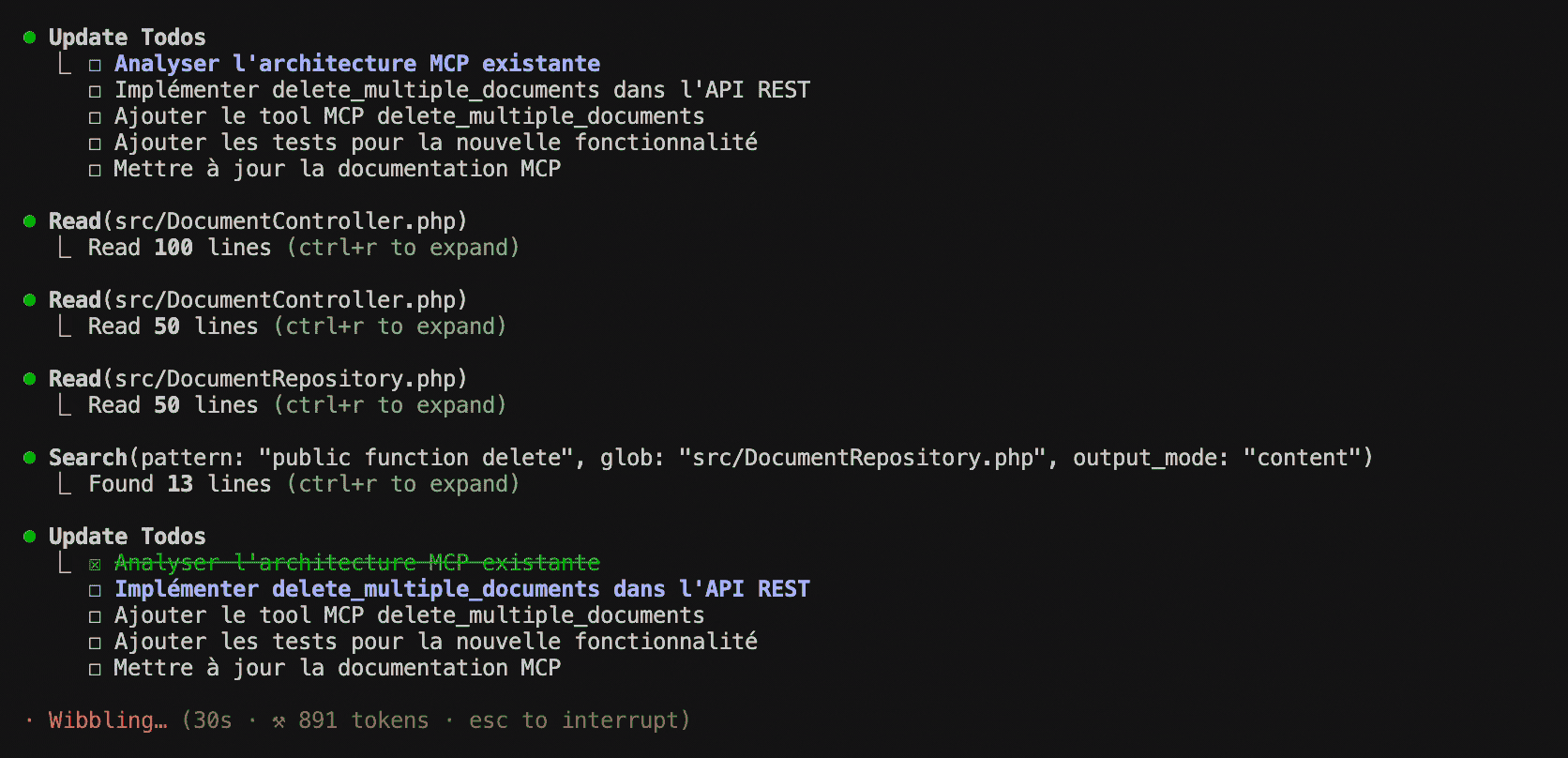Select the first 'Update Todos' heading
1568x758 pixels.
click(128, 38)
